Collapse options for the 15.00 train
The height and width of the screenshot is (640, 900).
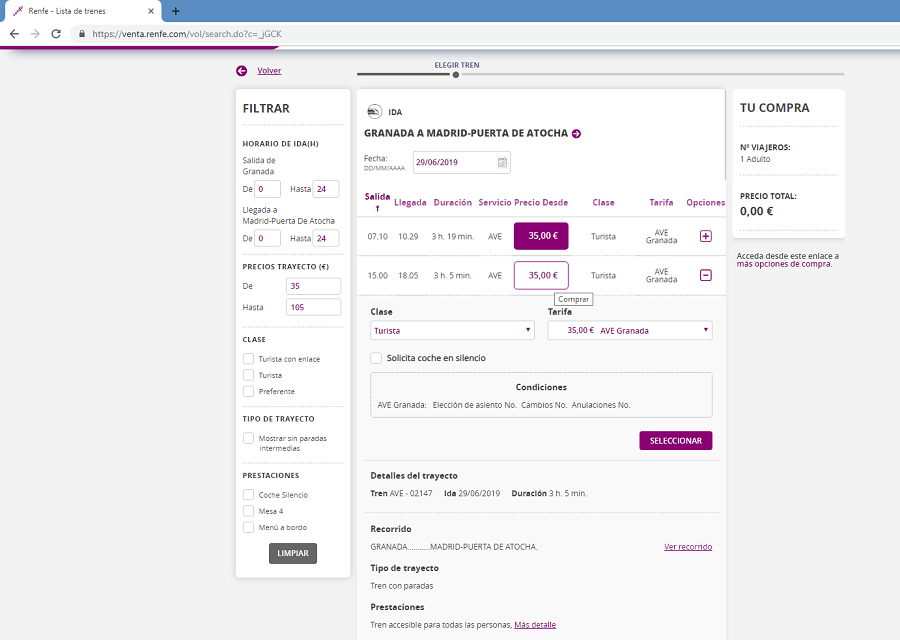tap(705, 275)
